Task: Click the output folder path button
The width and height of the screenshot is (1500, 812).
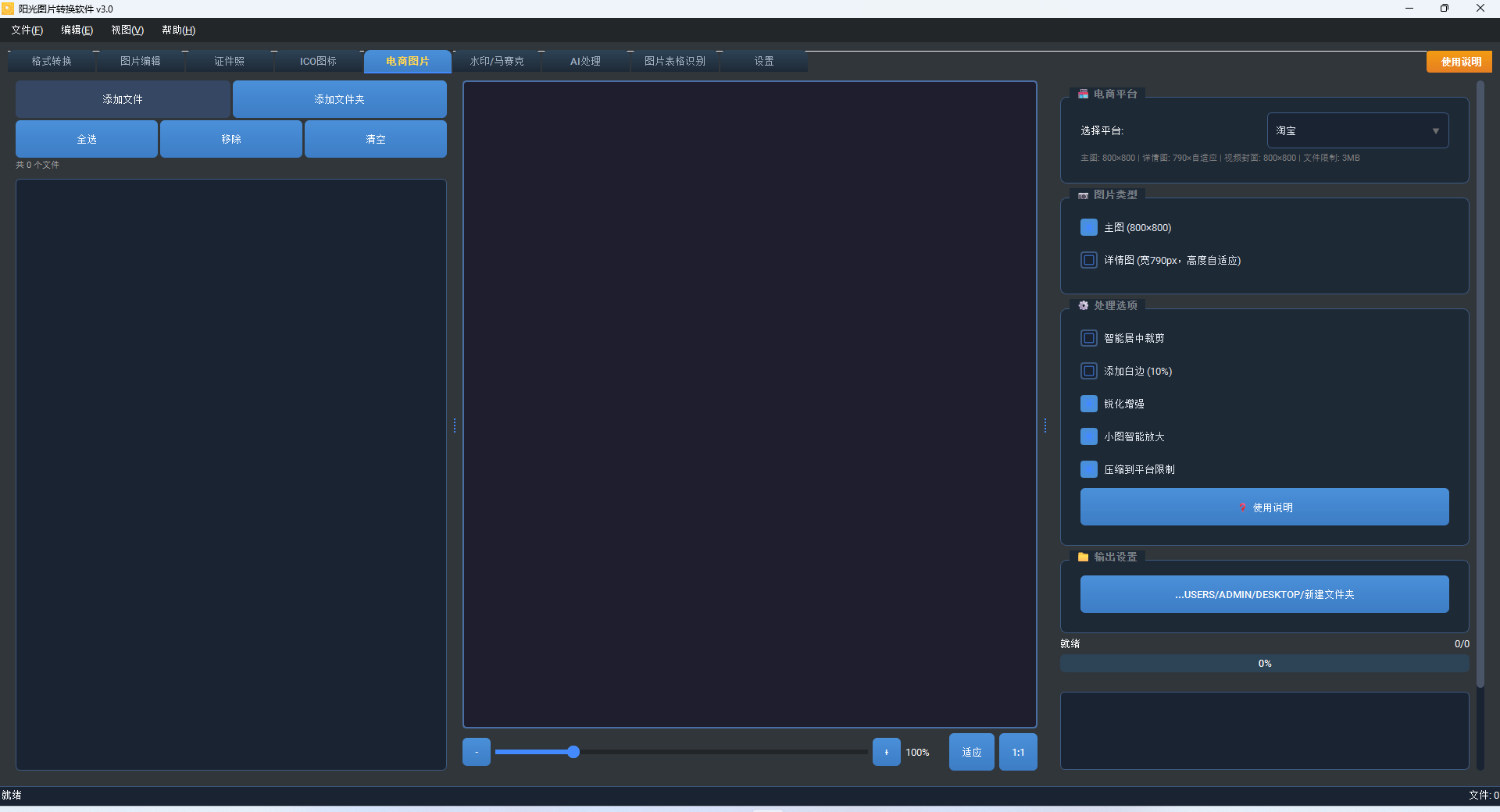Action: (1264, 594)
